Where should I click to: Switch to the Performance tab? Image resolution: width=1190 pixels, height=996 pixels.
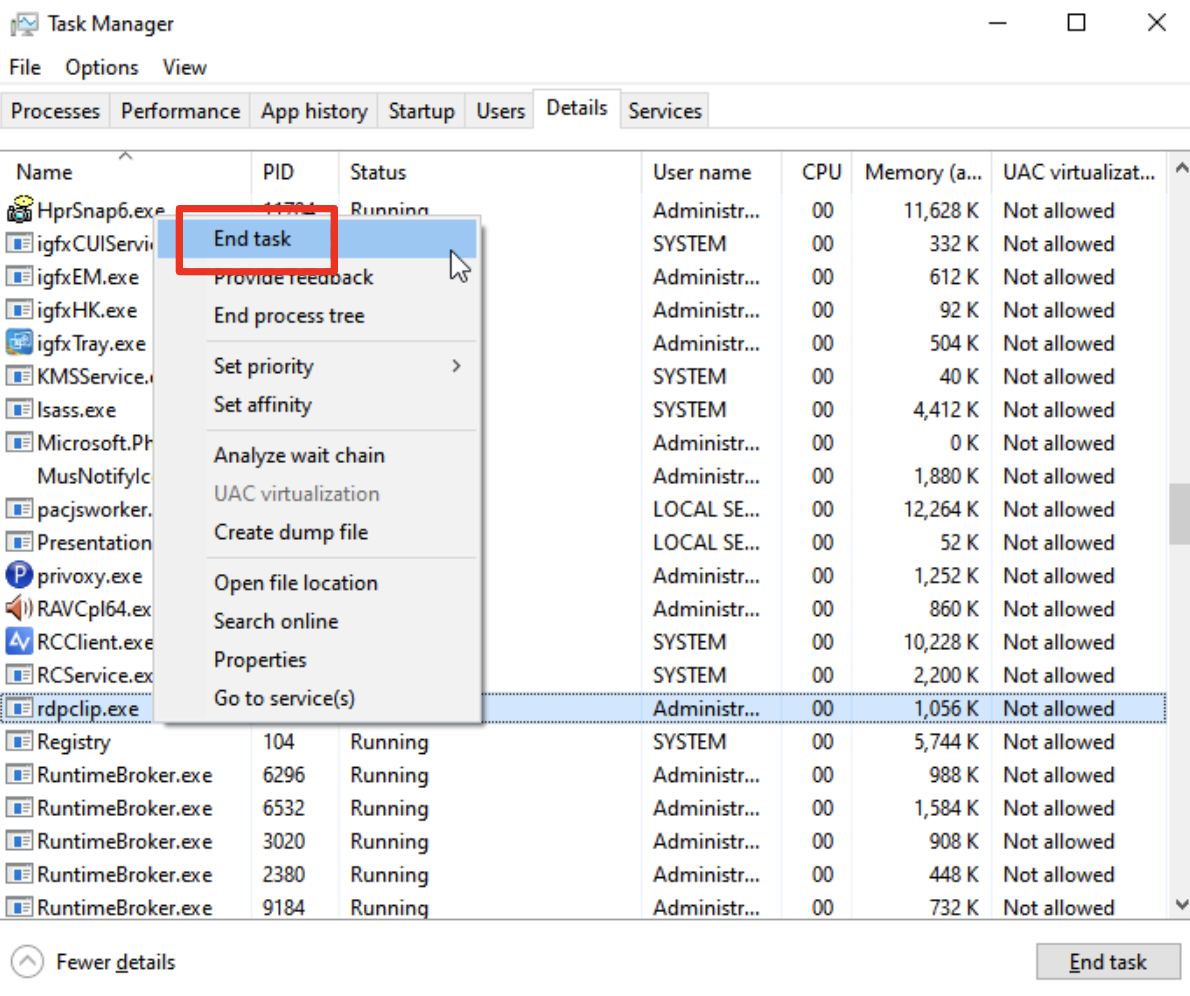(x=180, y=111)
